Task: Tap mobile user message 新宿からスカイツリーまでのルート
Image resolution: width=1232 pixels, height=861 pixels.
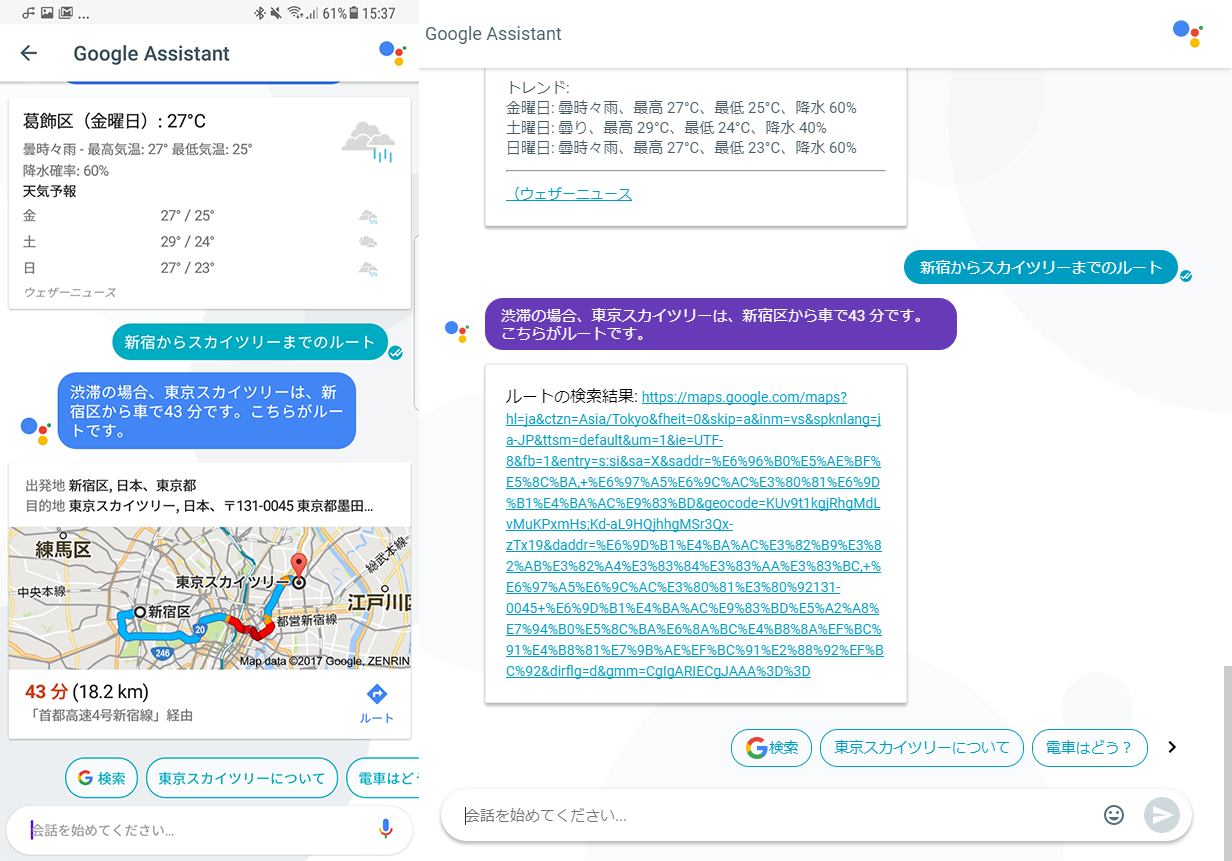Action: pos(249,342)
